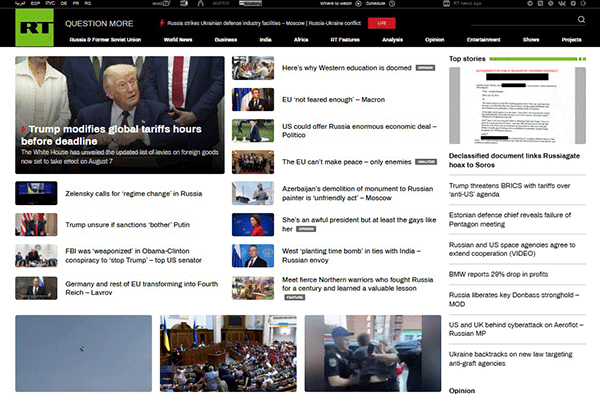Open the World News menu
Image resolution: width=600 pixels, height=395 pixels.
[178, 39]
